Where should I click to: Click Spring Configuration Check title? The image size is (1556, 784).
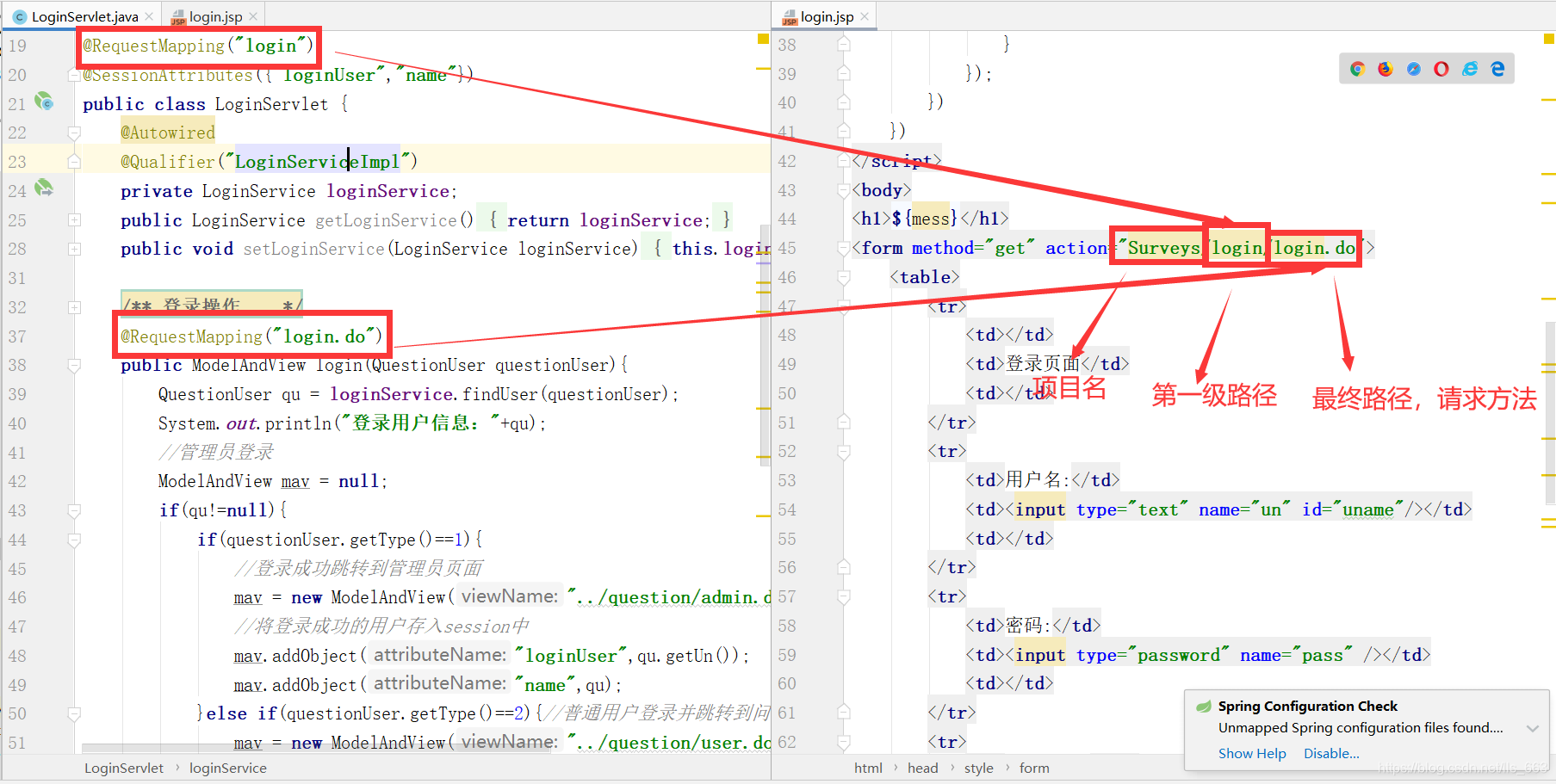tap(1307, 706)
